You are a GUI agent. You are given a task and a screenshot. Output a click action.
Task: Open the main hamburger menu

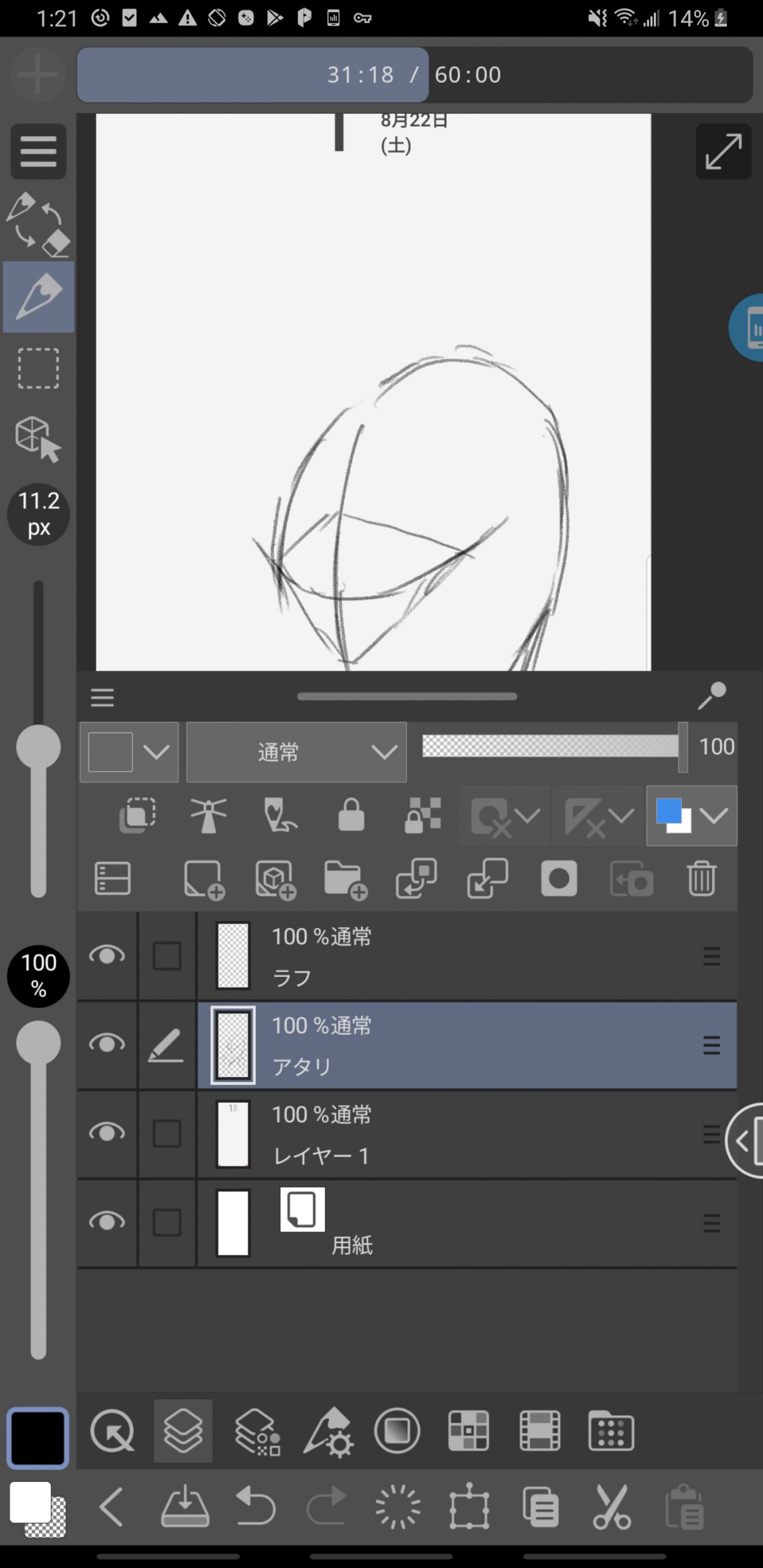(38, 151)
